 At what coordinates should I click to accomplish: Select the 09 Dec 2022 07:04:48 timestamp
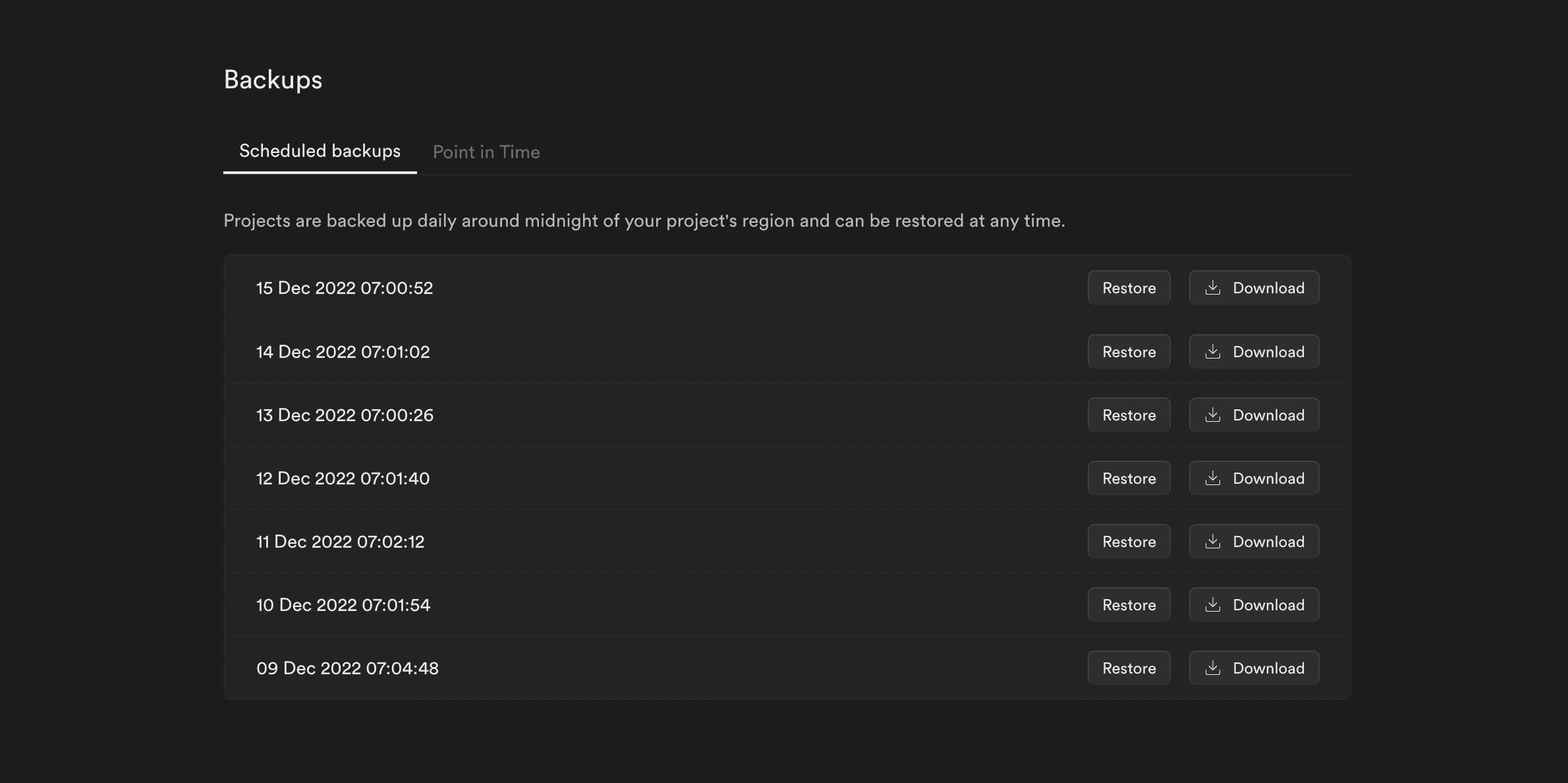click(x=347, y=668)
